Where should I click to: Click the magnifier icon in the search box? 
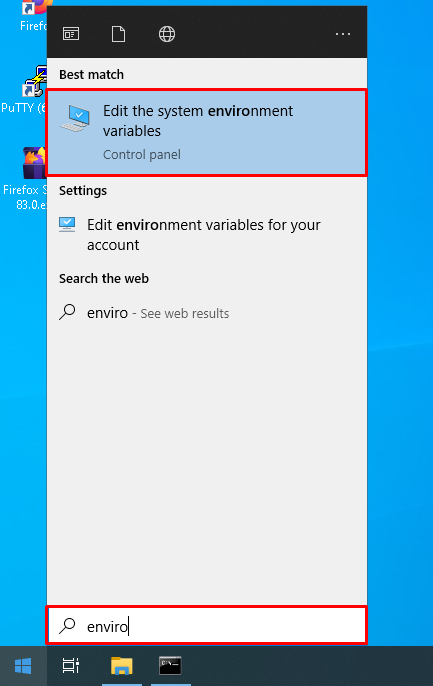(x=67, y=626)
